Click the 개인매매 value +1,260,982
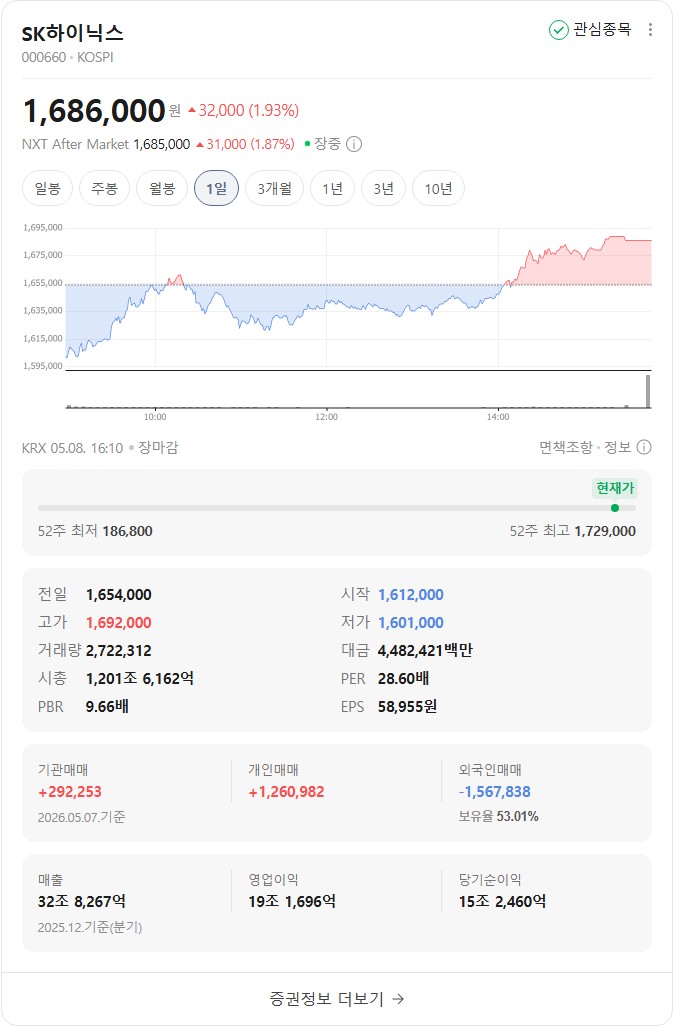The image size is (673, 1026). click(x=286, y=792)
